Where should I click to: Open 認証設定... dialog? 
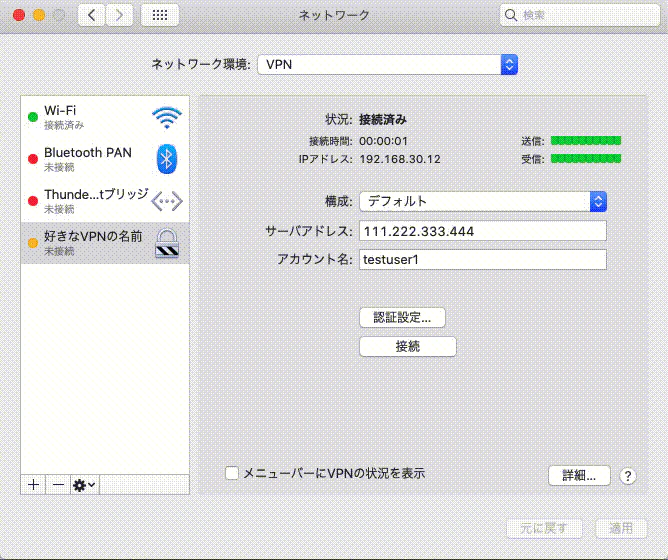pyautogui.click(x=403, y=318)
